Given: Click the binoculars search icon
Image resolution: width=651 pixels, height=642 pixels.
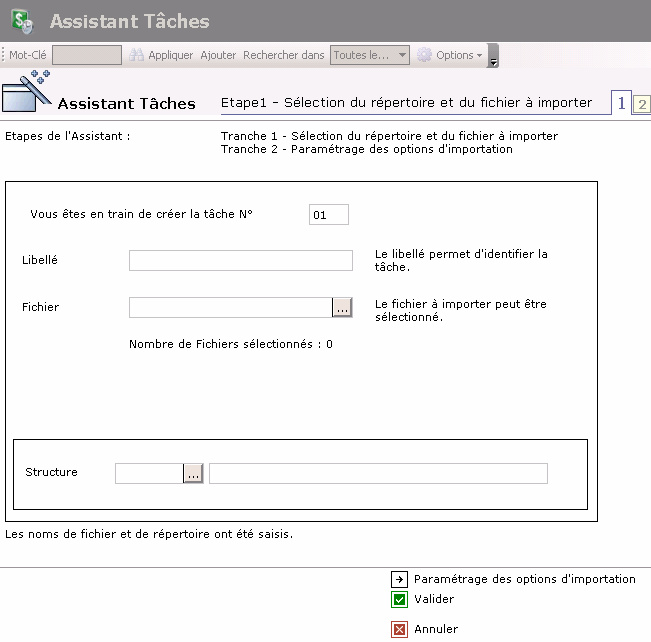Looking at the screenshot, I should tap(137, 55).
